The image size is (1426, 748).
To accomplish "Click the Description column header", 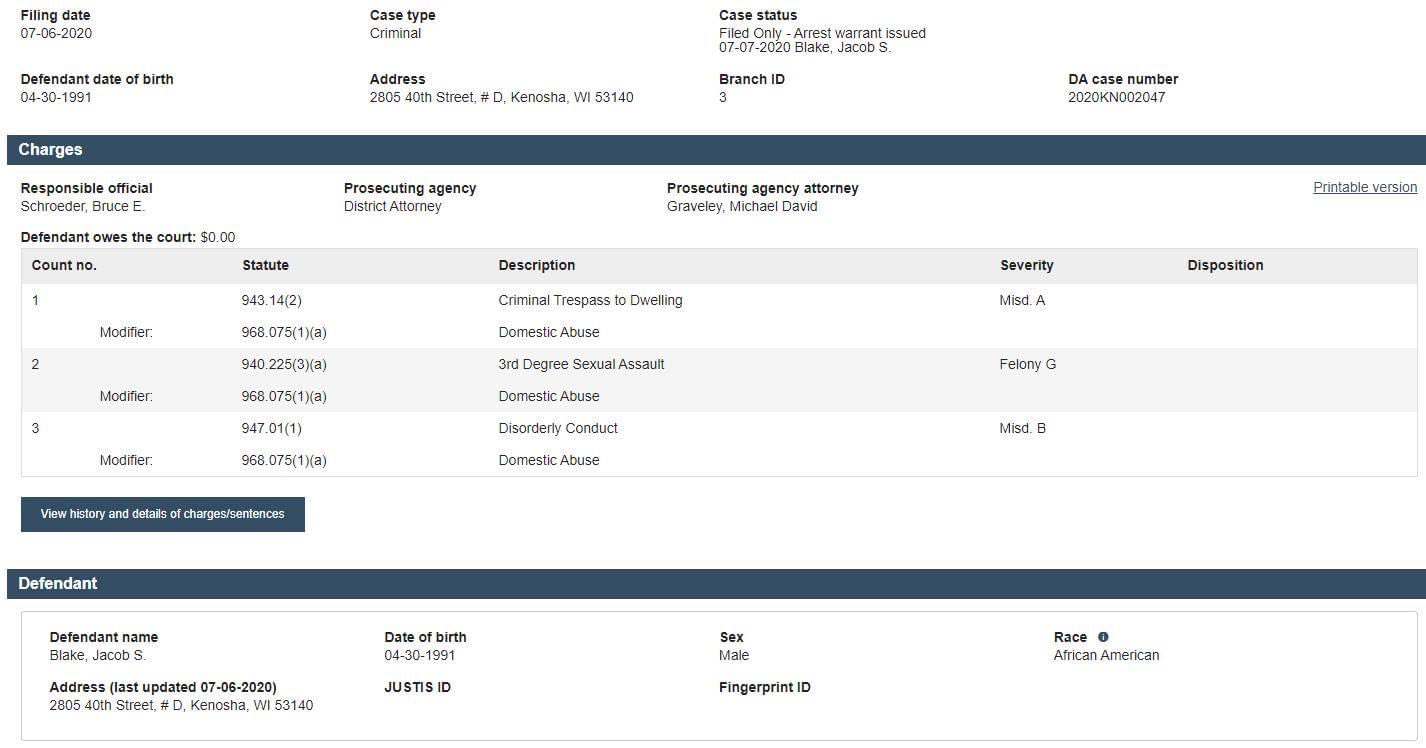I will tap(537, 265).
